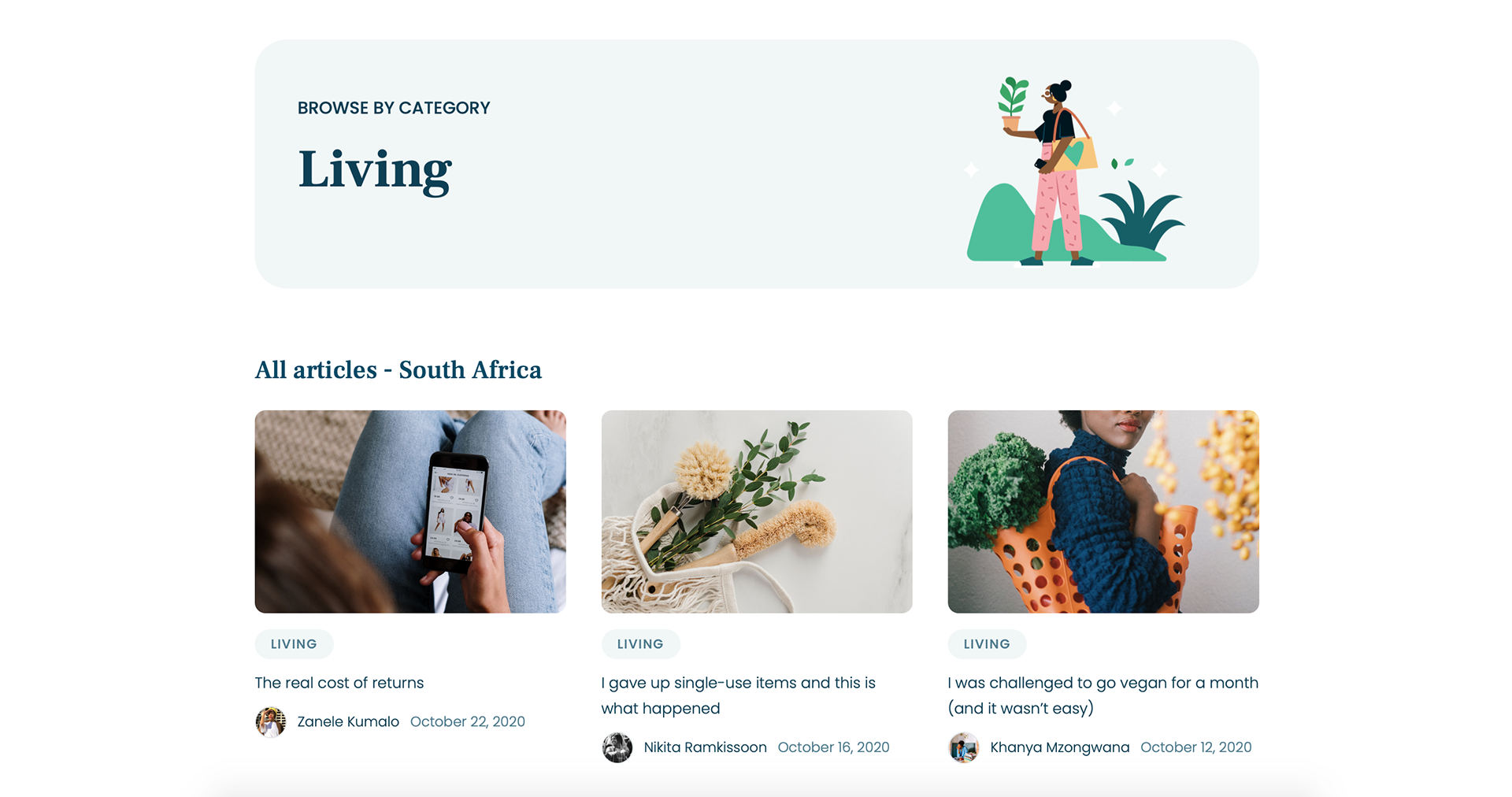
Task: Open the single-use items article title
Action: pos(739,695)
